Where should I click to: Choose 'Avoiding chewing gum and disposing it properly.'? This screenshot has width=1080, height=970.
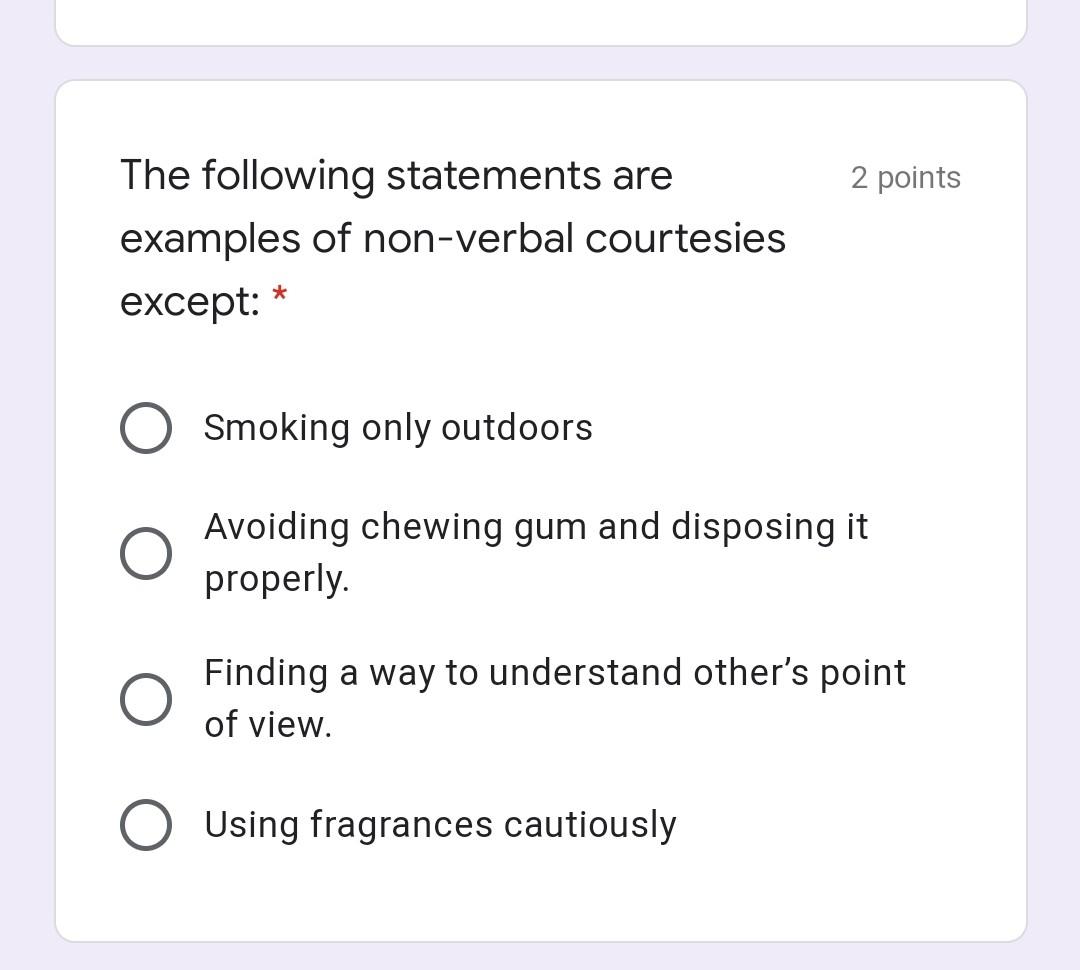click(x=146, y=552)
